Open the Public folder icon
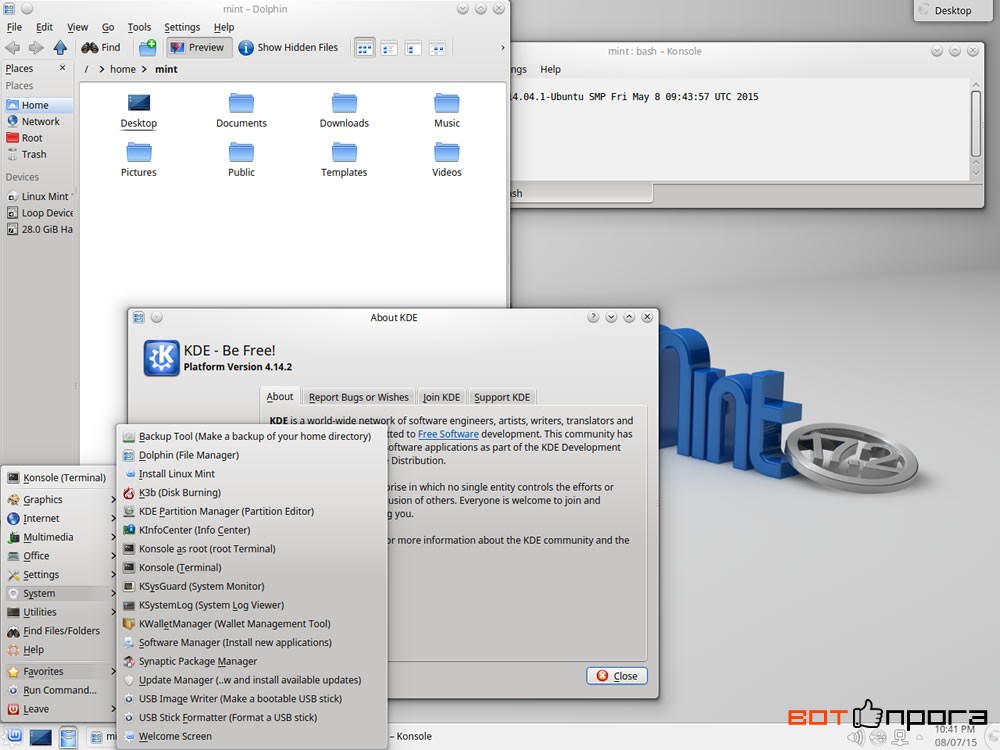 pos(241,159)
